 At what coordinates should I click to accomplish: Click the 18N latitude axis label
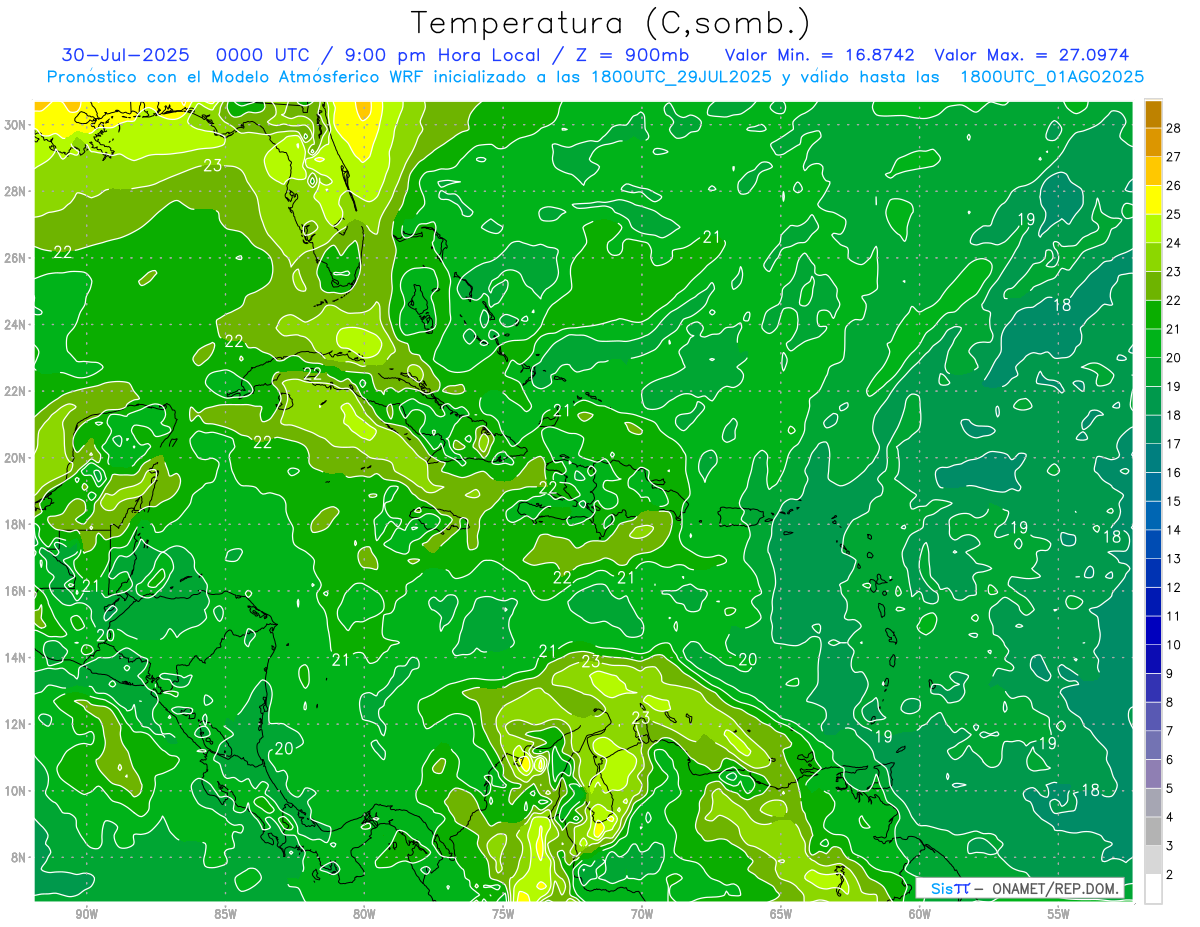(17, 524)
